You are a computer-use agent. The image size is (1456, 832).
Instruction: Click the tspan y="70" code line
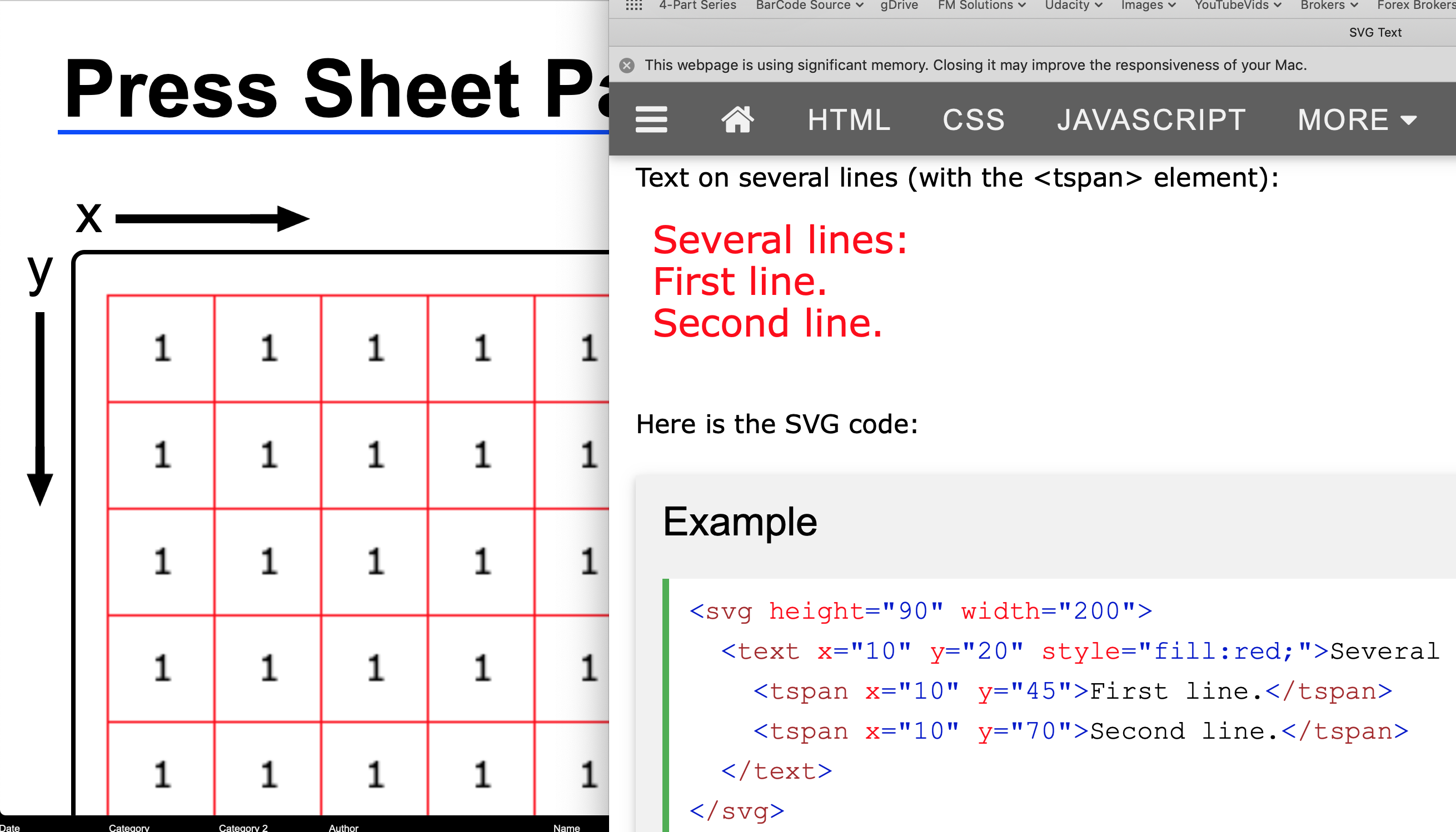pyautogui.click(x=1080, y=731)
